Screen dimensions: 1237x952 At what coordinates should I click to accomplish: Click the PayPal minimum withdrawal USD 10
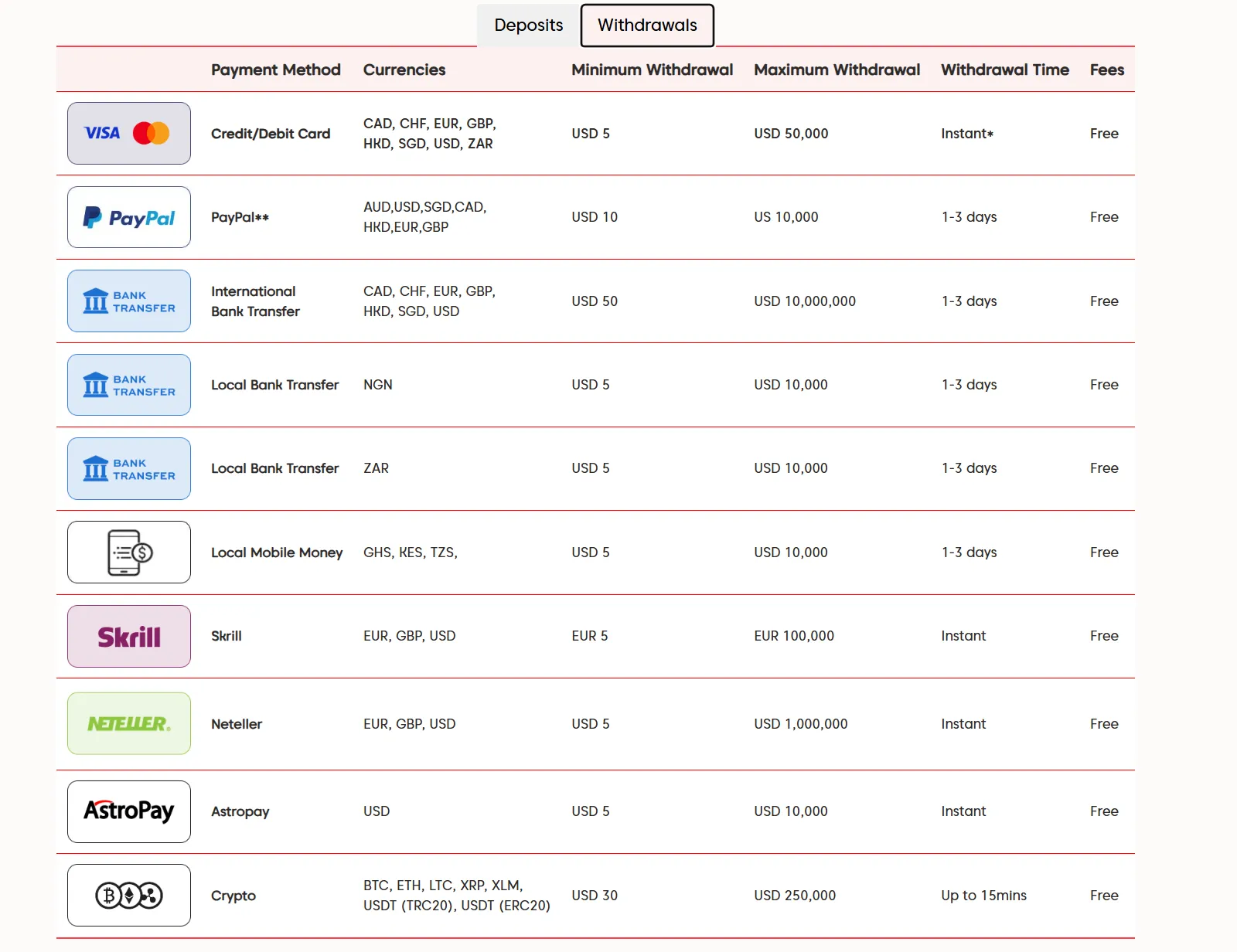click(x=595, y=217)
